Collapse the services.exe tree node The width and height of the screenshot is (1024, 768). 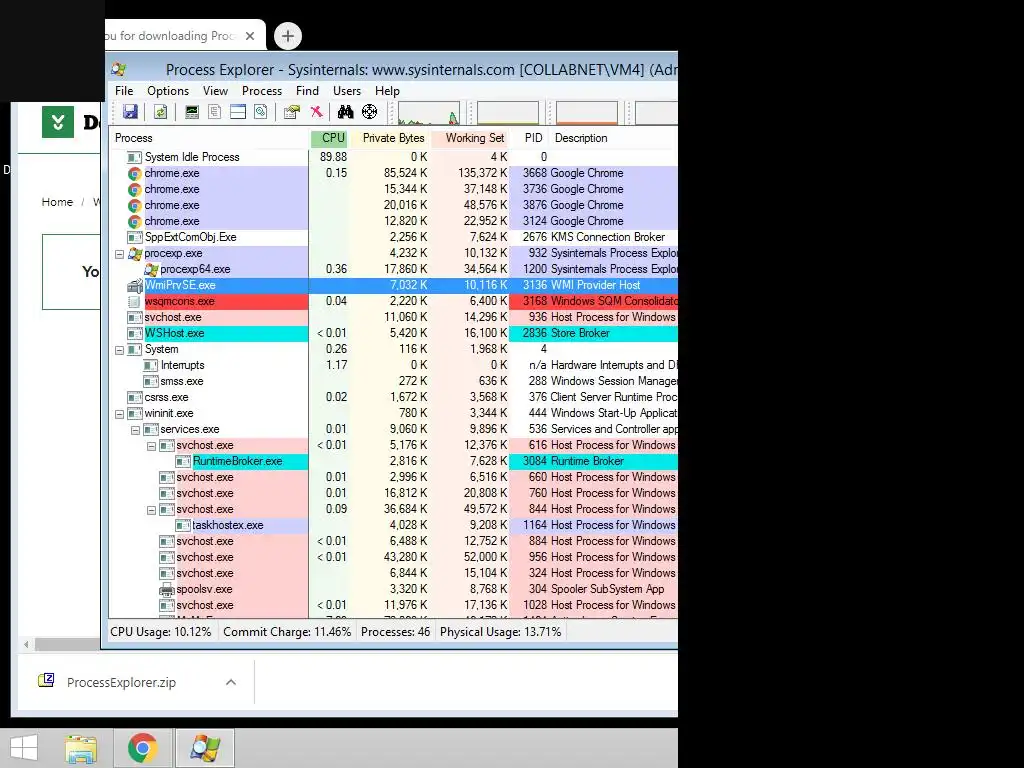pos(135,430)
